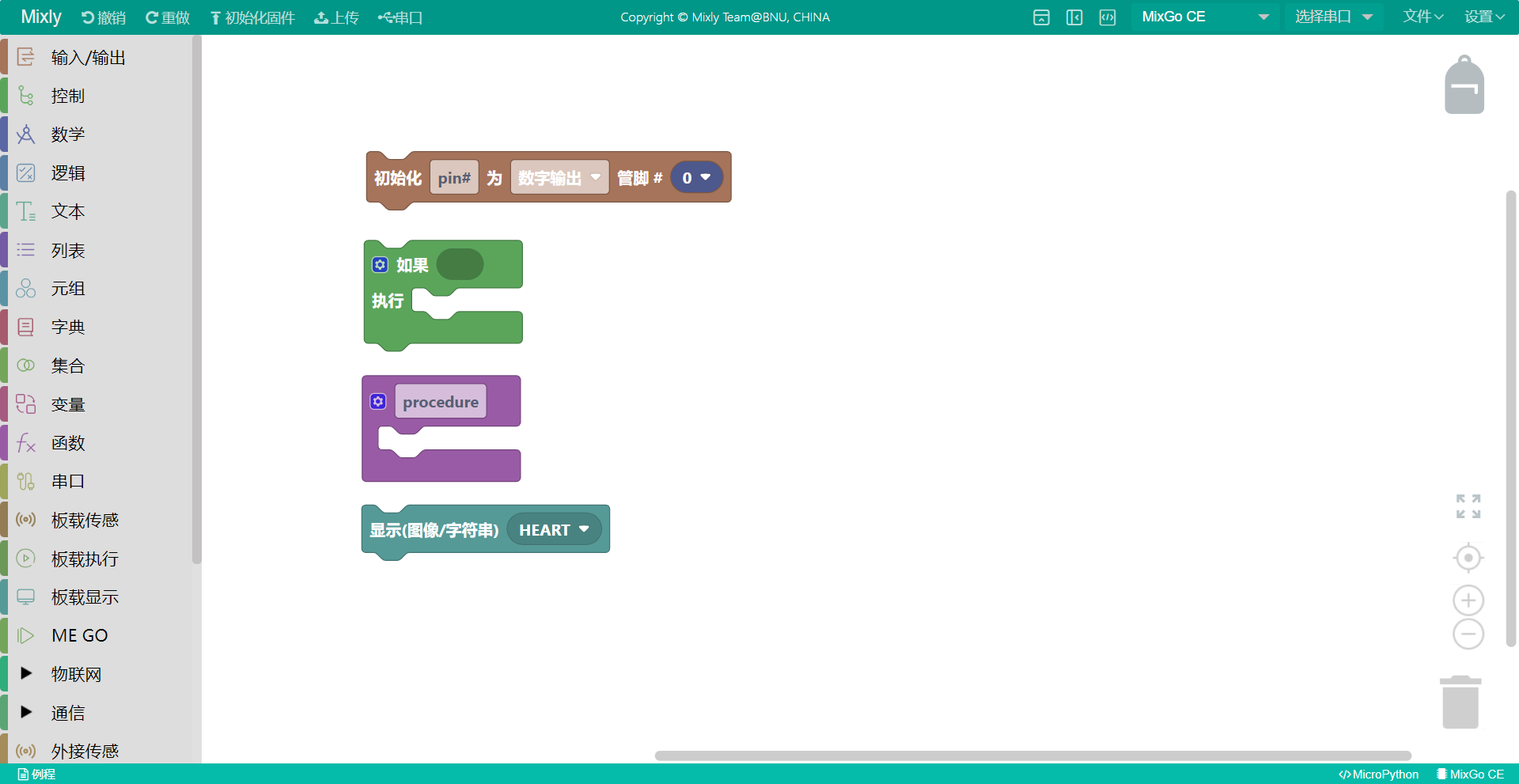Click 初始化固件 in toolbar
The width and height of the screenshot is (1519, 784).
pyautogui.click(x=252, y=17)
